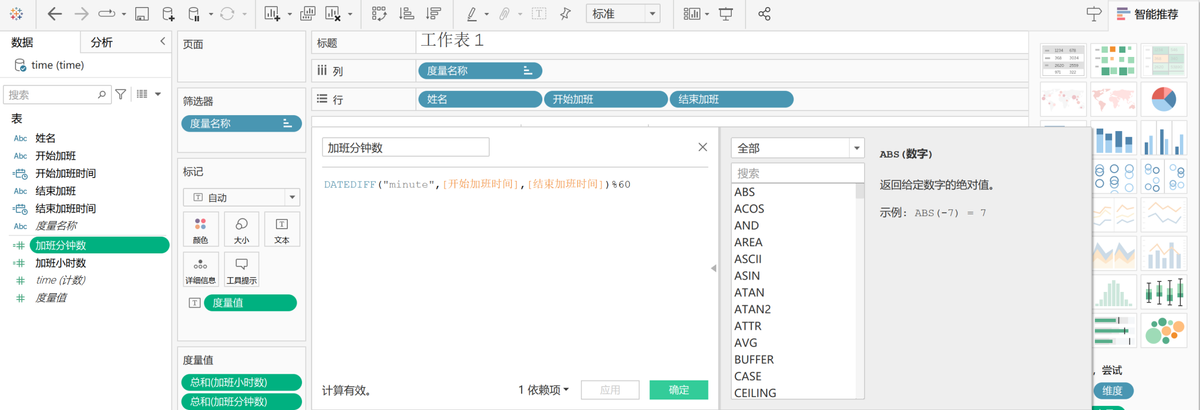Click the data guide signpost icon
1200x410 pixels.
pyautogui.click(x=1093, y=14)
